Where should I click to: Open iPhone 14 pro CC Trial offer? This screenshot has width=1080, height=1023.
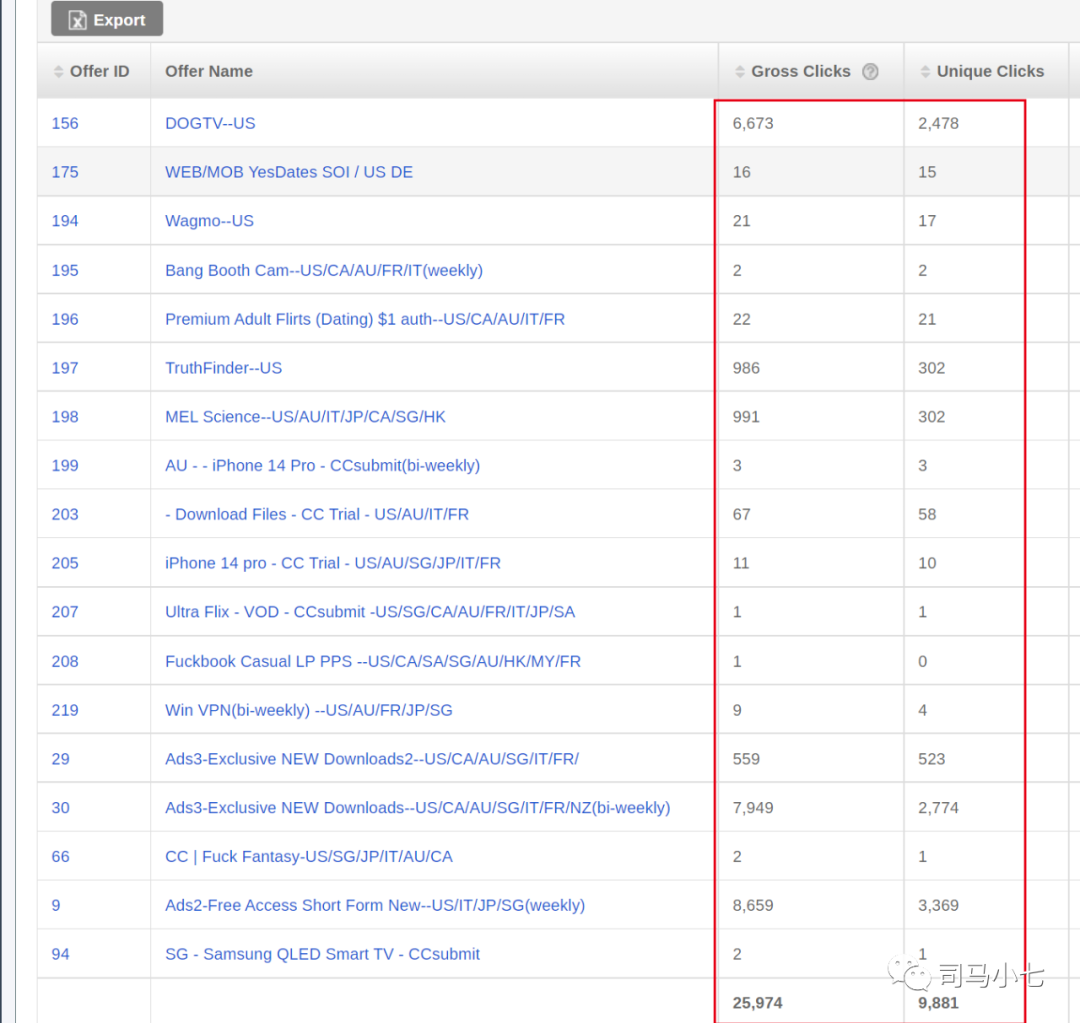tap(333, 563)
